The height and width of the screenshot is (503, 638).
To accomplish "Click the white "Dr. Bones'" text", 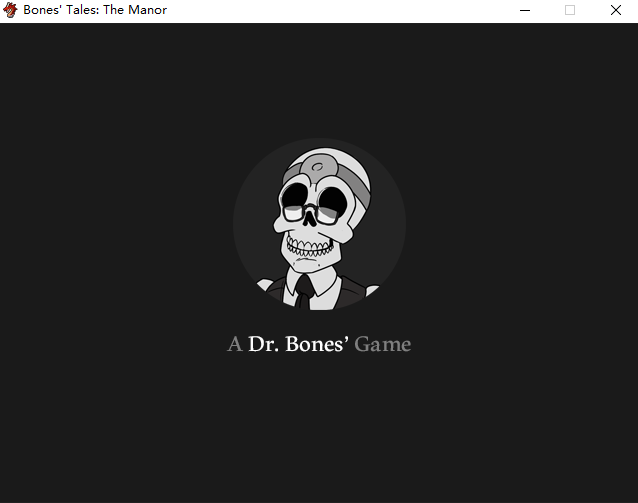I will coord(298,344).
